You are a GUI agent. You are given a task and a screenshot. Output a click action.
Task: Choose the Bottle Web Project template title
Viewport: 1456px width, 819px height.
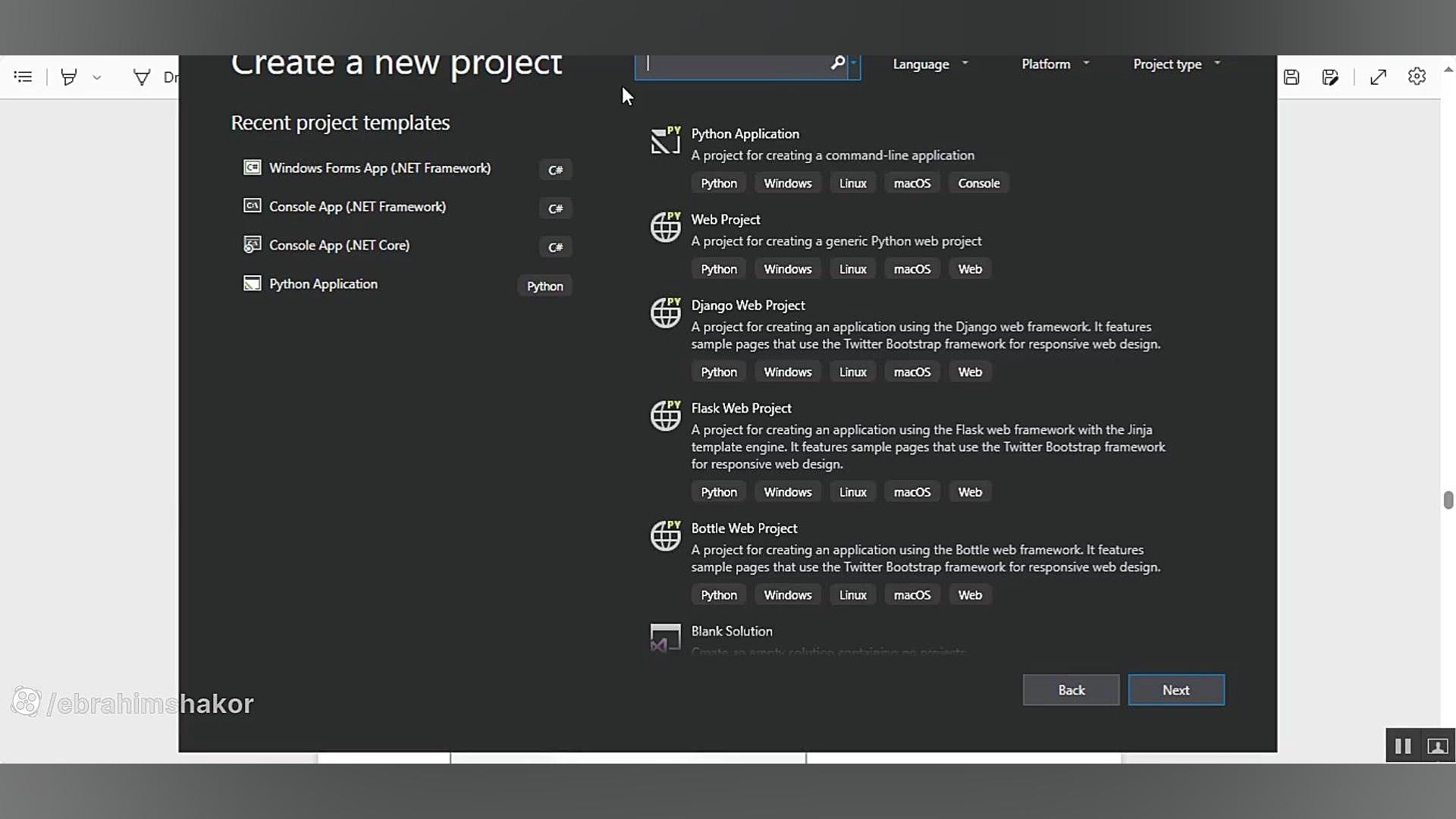(744, 529)
